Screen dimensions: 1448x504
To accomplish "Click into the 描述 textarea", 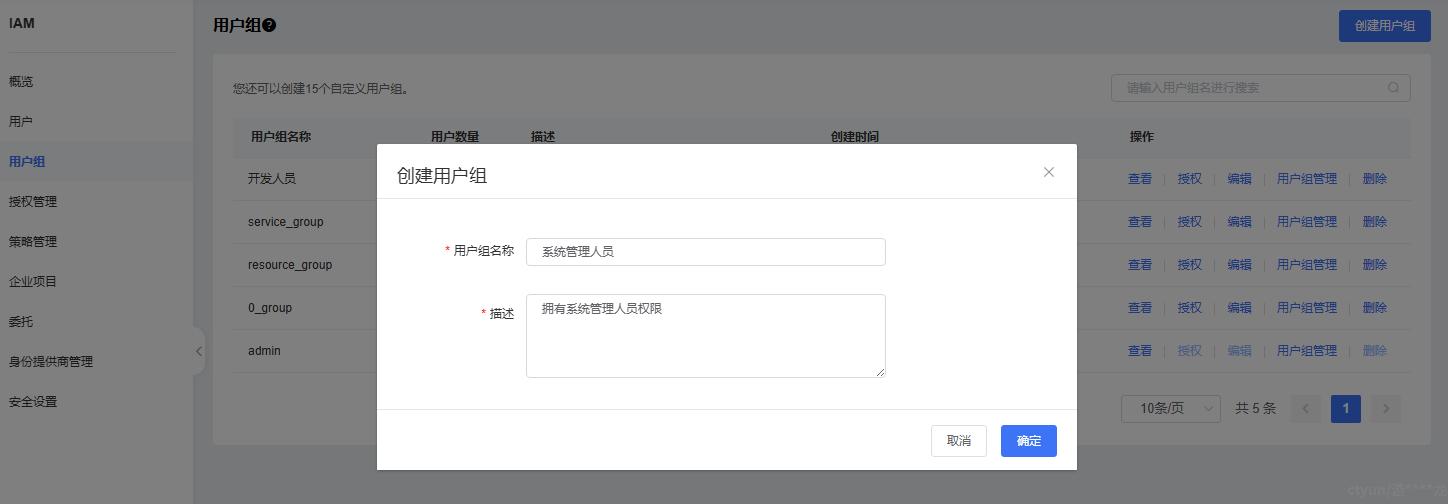I will coord(705,336).
